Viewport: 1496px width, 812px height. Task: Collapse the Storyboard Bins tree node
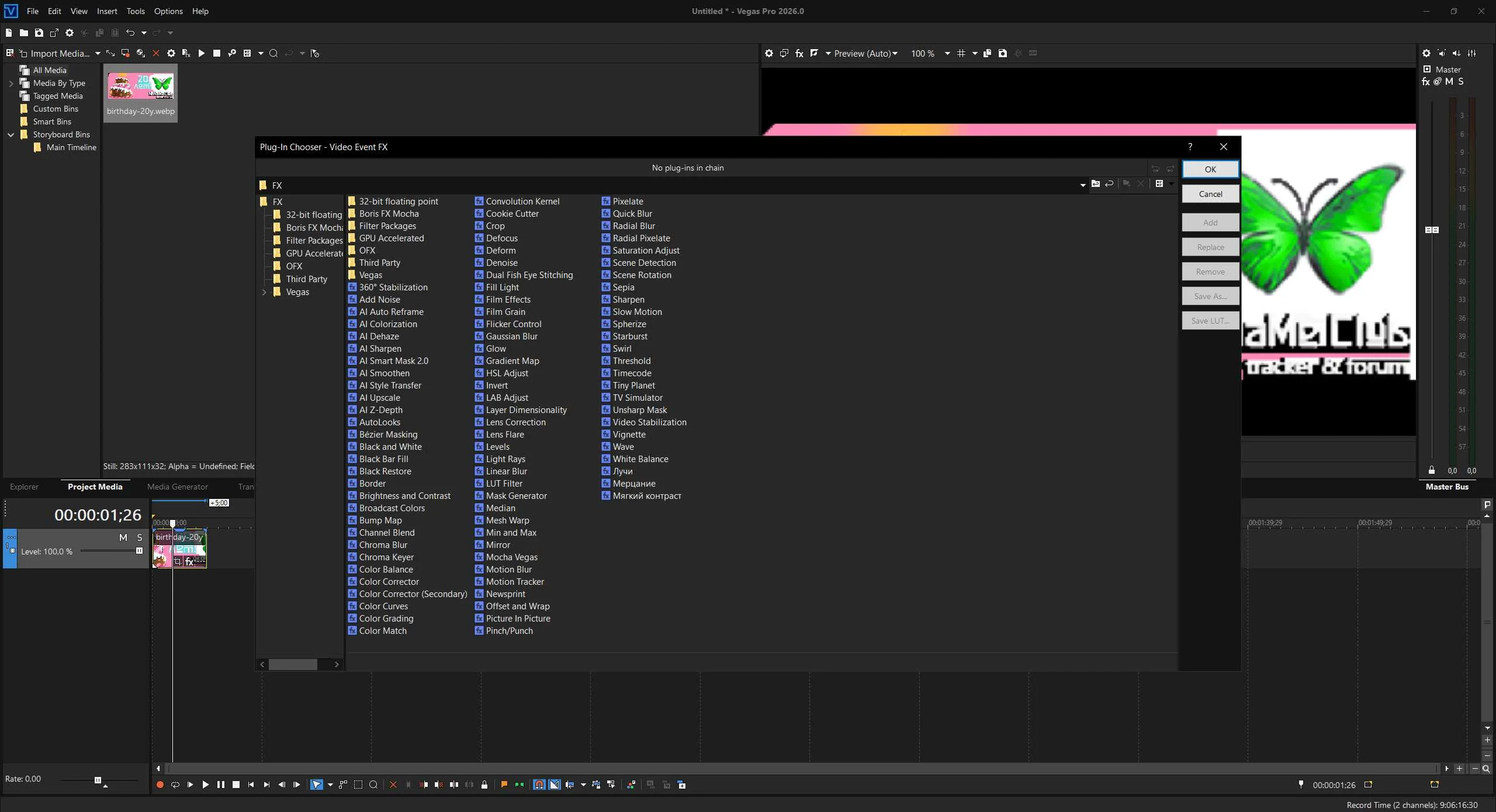pos(11,135)
